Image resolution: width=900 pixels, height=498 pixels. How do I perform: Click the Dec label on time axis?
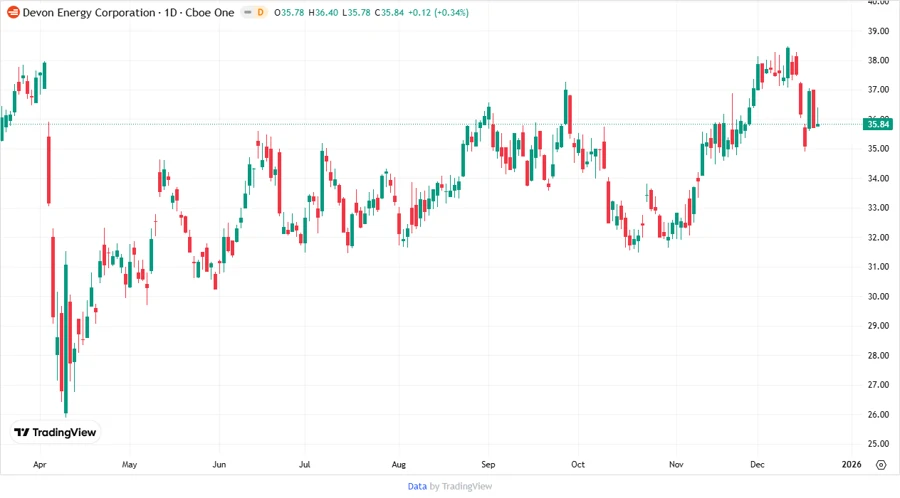pos(757,464)
